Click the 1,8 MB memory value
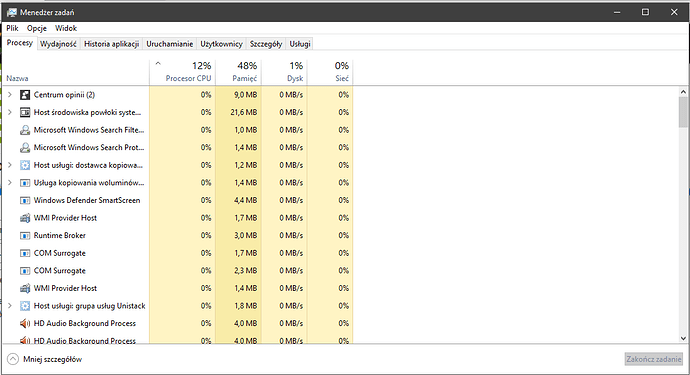The width and height of the screenshot is (690, 375). [x=246, y=306]
